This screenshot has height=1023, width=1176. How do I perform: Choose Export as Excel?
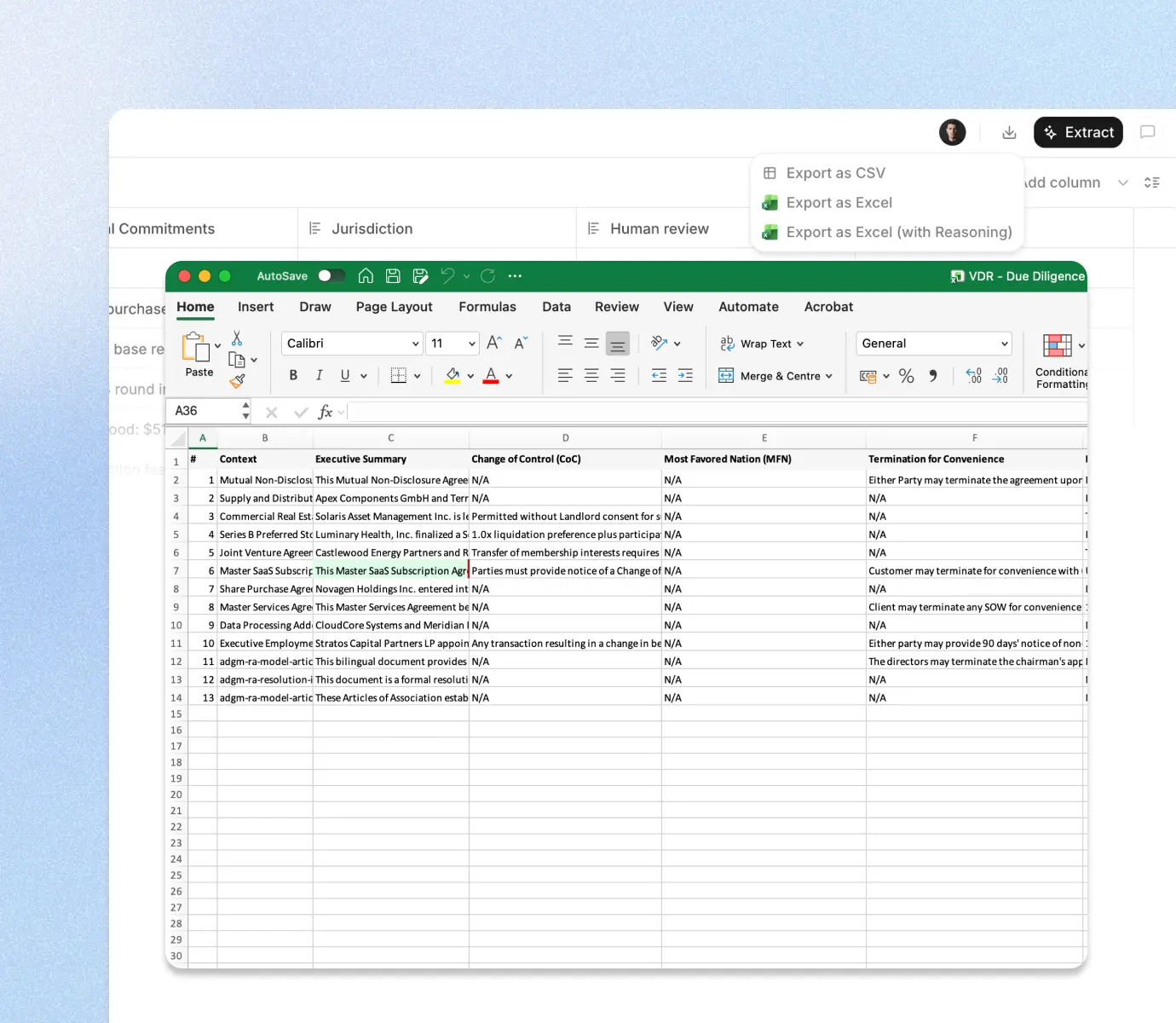[x=887, y=203]
